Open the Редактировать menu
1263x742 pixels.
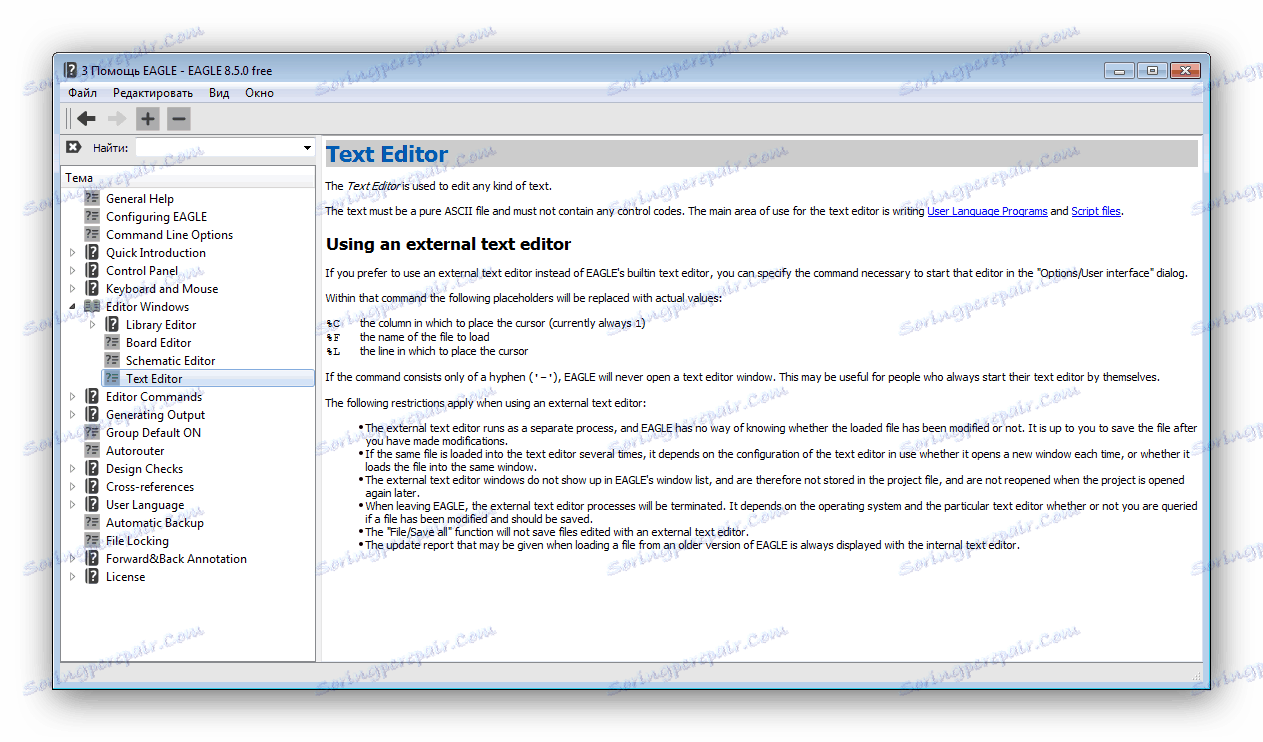153,93
